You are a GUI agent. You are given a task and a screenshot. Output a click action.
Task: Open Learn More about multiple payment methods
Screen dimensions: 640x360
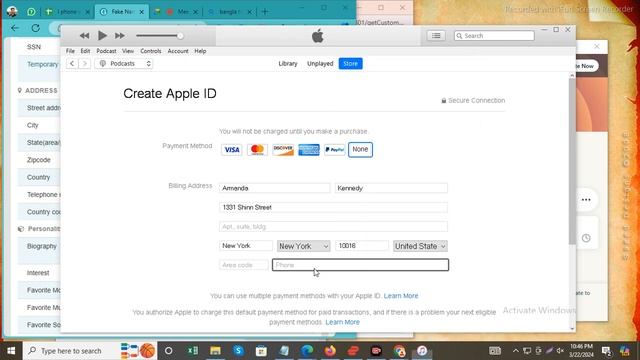point(401,296)
